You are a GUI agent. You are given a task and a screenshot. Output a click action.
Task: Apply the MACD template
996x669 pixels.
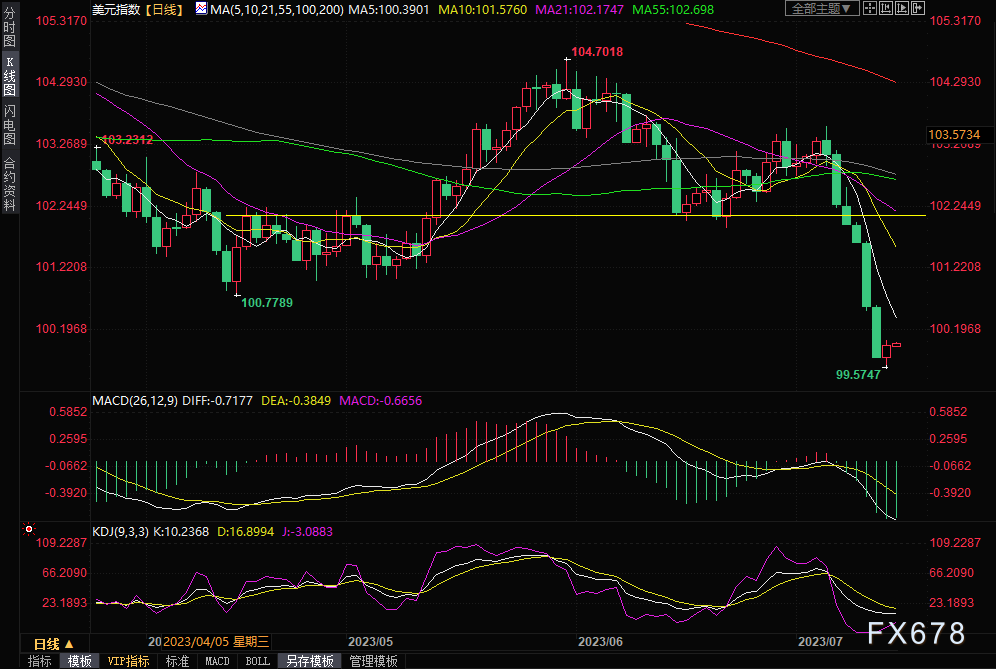(x=217, y=661)
